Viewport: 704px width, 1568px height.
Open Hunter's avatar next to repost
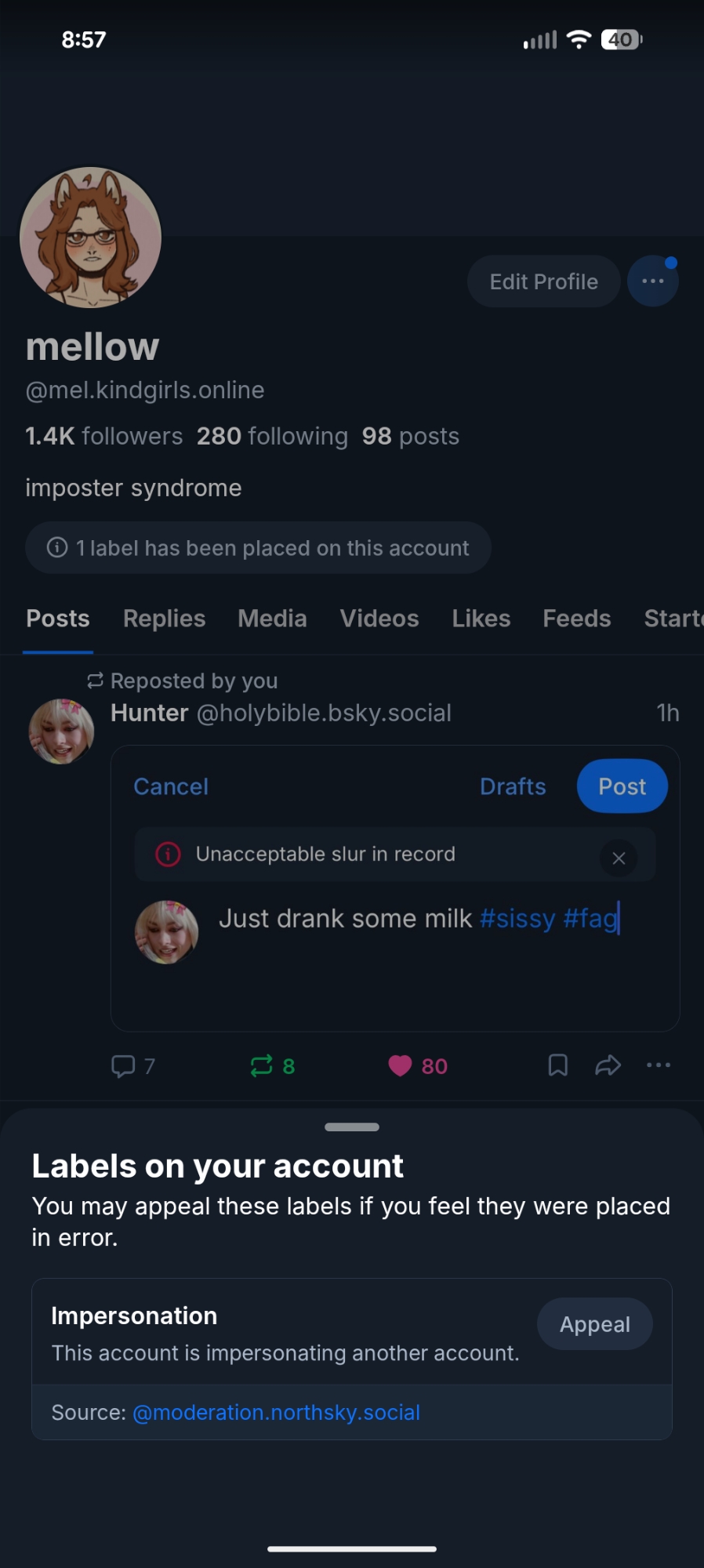click(x=61, y=731)
